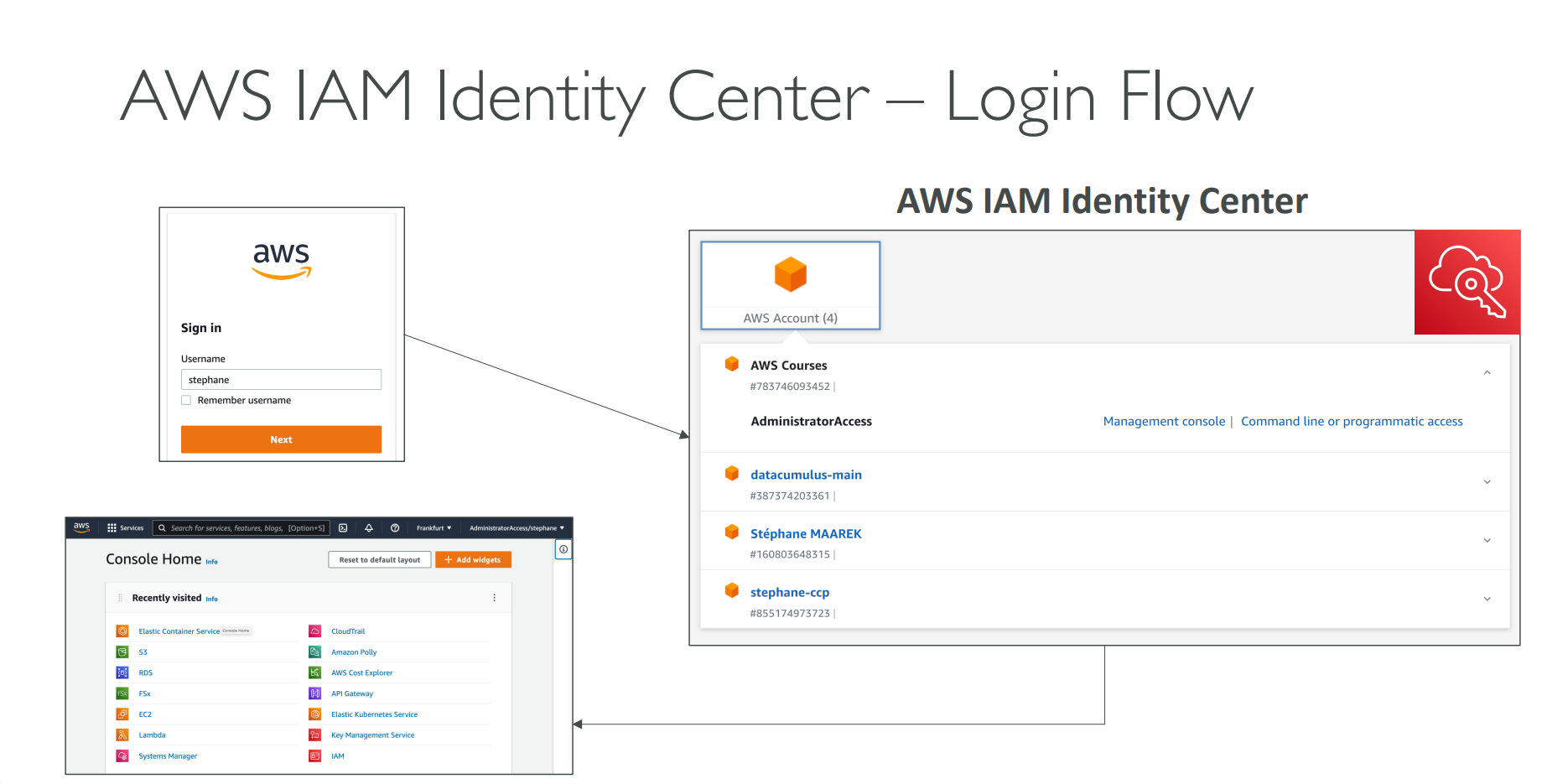Click the cube icon beside datacumulus-main

pyautogui.click(x=732, y=473)
